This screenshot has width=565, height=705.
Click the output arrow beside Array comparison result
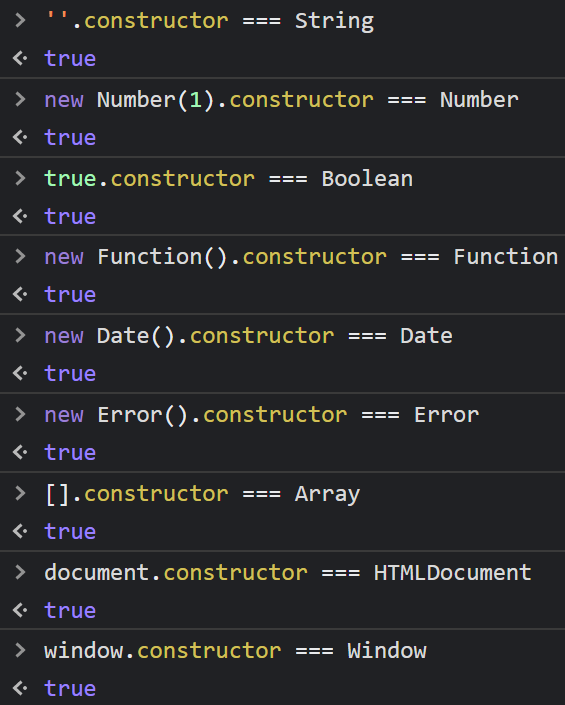[20, 531]
